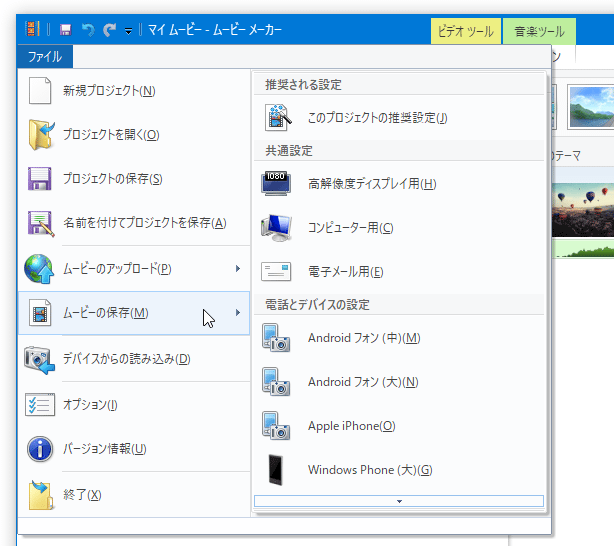Select このプロジェクトの推奨設定(J)

(x=399, y=118)
